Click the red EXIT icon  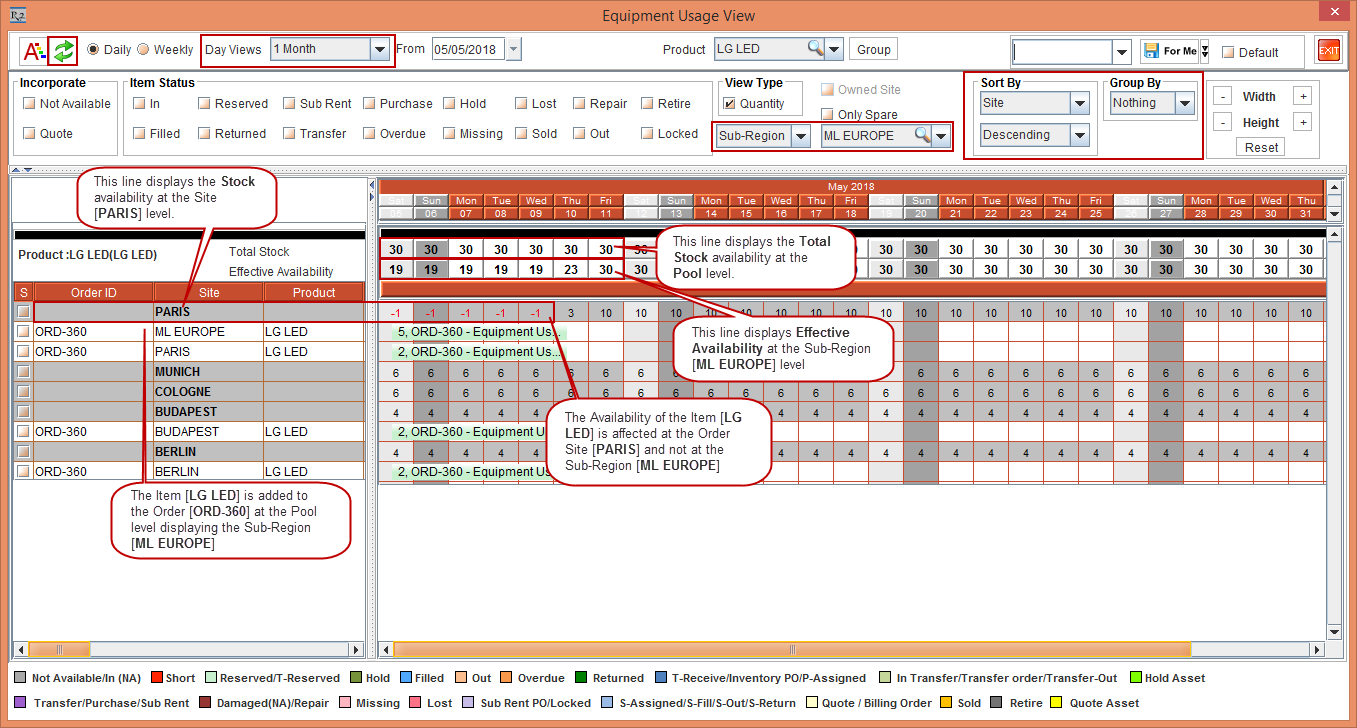[1328, 51]
